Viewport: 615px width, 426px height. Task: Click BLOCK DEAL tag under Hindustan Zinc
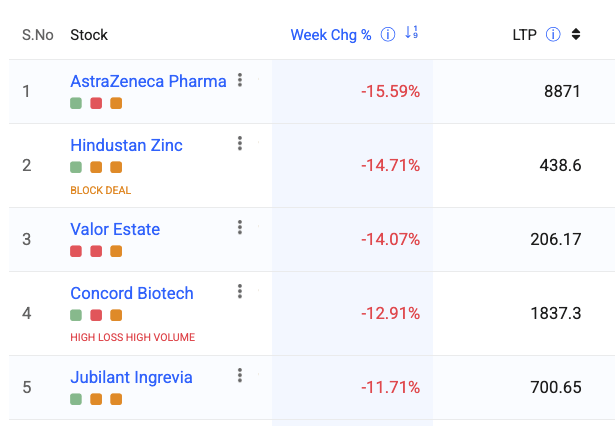pos(100,190)
